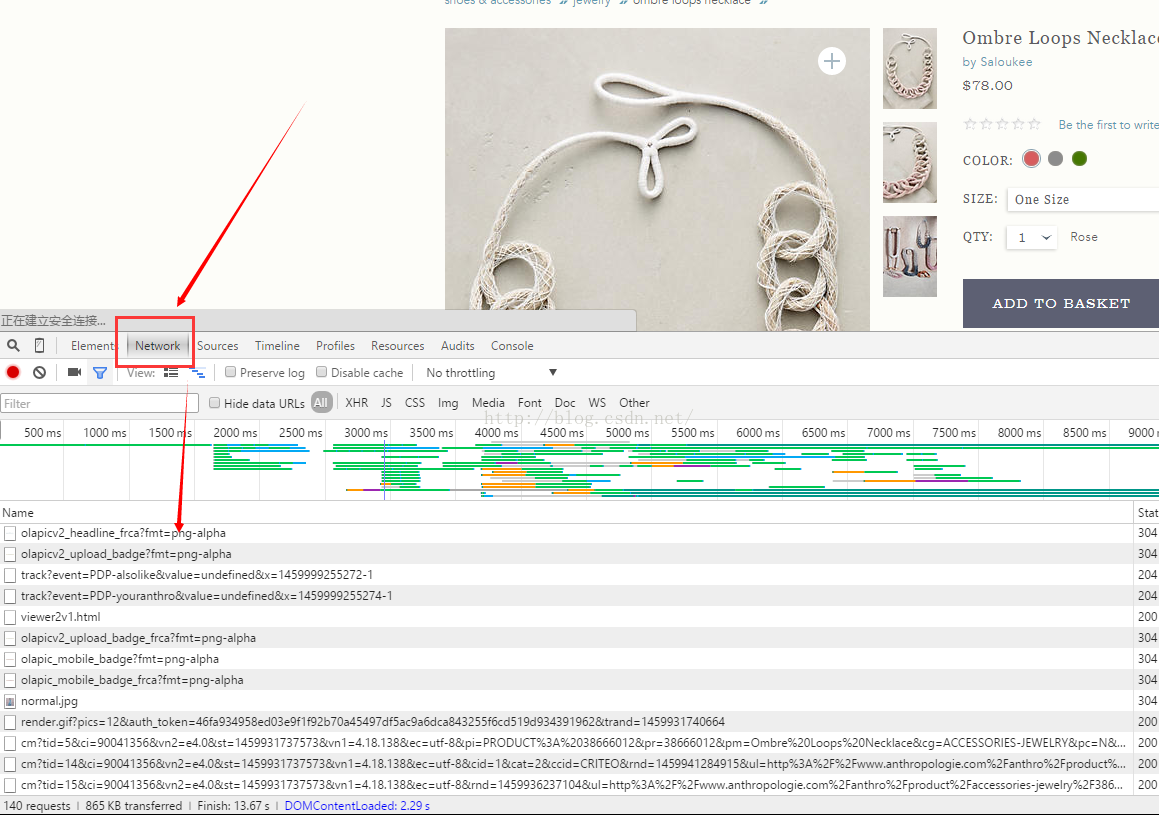
Task: Filter requests by XHR
Action: 356,403
